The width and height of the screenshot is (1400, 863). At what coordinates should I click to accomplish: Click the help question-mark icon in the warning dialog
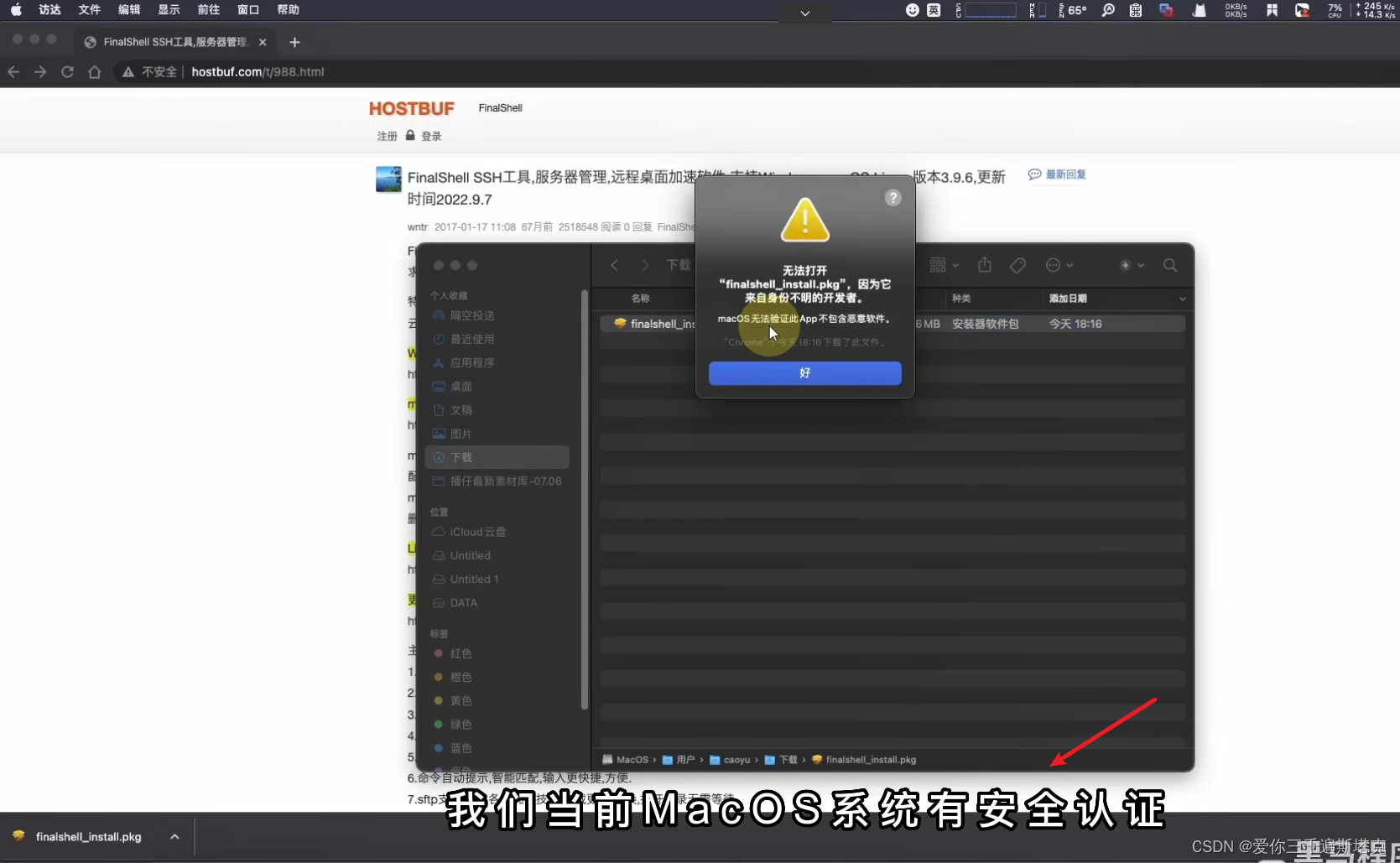[x=893, y=198]
